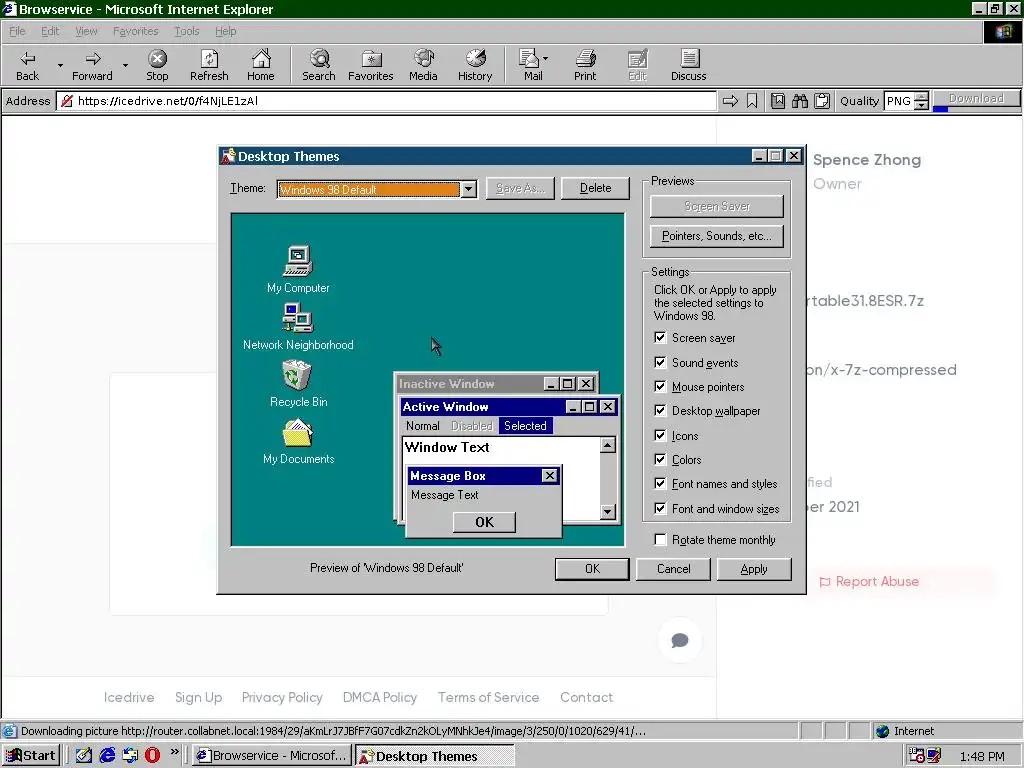Image resolution: width=1024 pixels, height=768 pixels.
Task: Launch Internet Explorer from quick launch
Action: tap(107, 755)
